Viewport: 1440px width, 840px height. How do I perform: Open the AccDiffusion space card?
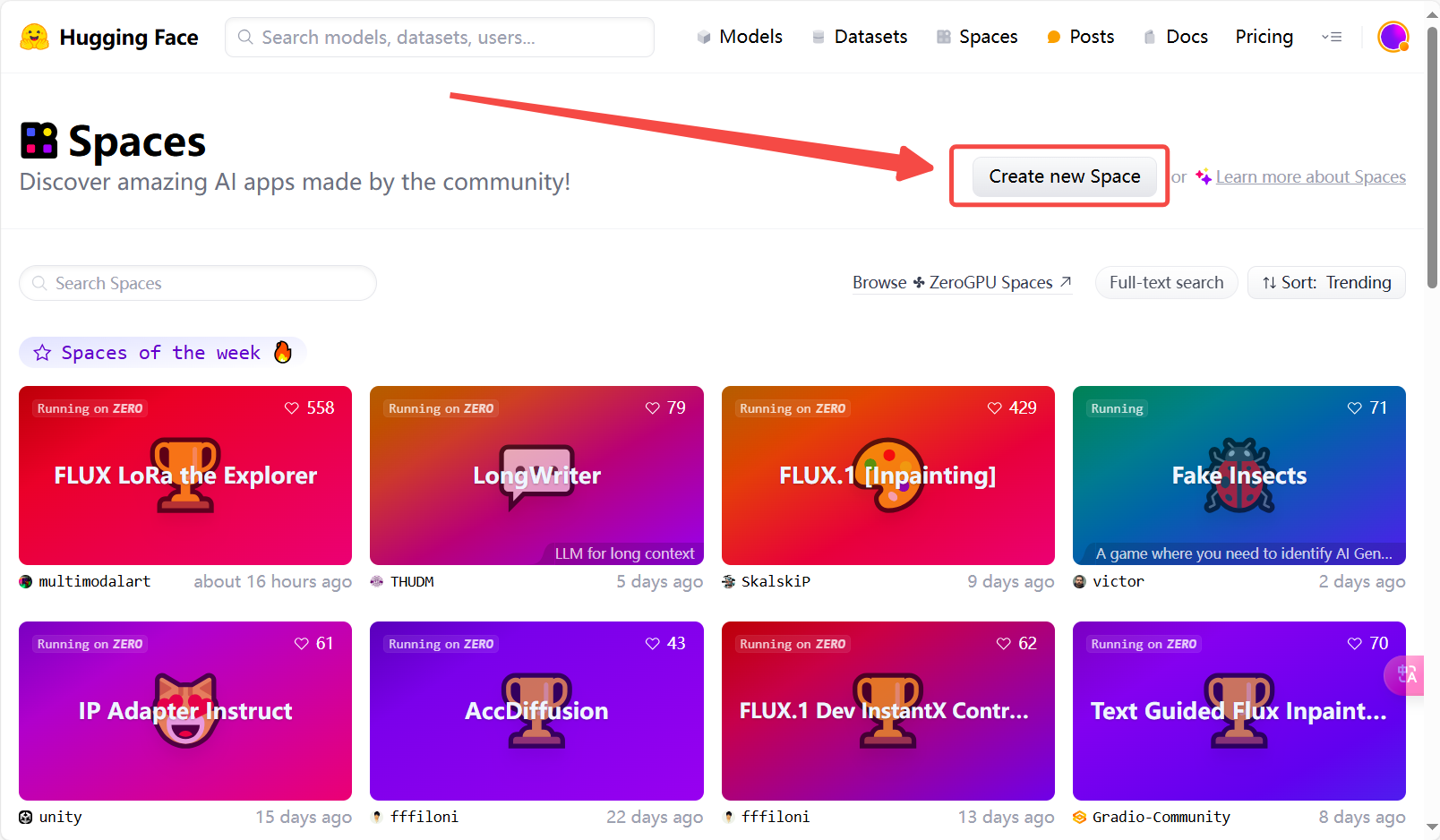pyautogui.click(x=536, y=711)
